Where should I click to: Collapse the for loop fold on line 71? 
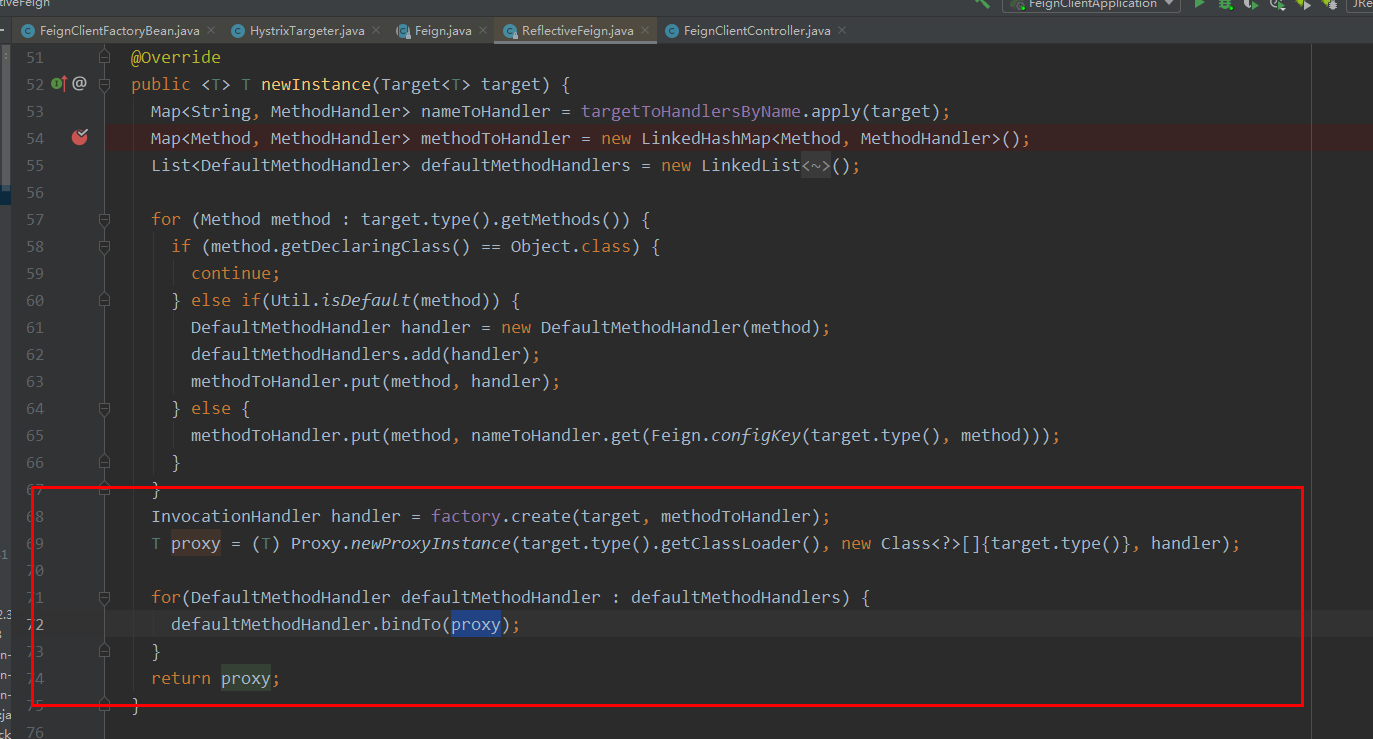click(104, 597)
